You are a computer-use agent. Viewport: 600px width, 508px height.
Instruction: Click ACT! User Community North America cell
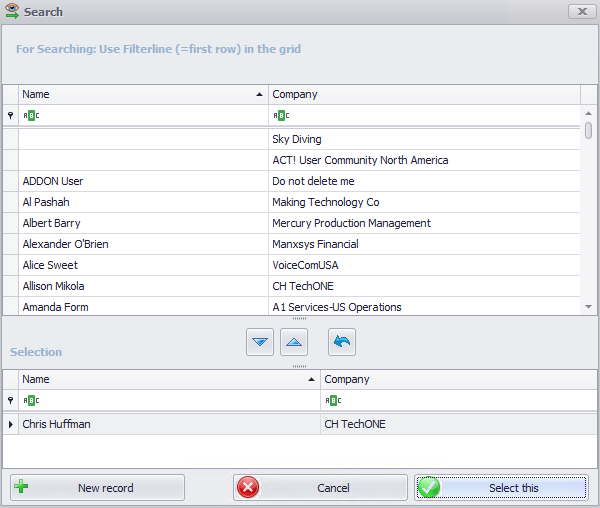coord(424,160)
